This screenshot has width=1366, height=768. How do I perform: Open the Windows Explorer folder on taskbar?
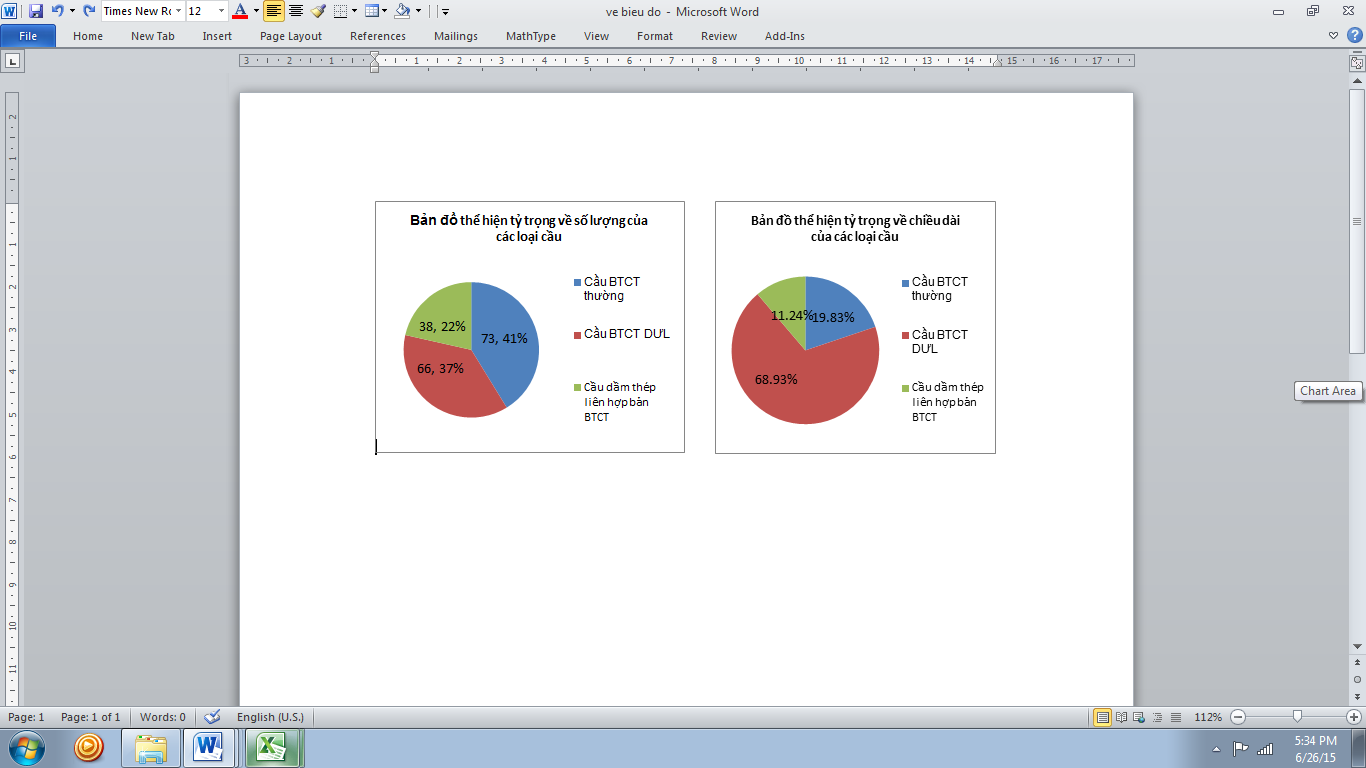point(151,747)
